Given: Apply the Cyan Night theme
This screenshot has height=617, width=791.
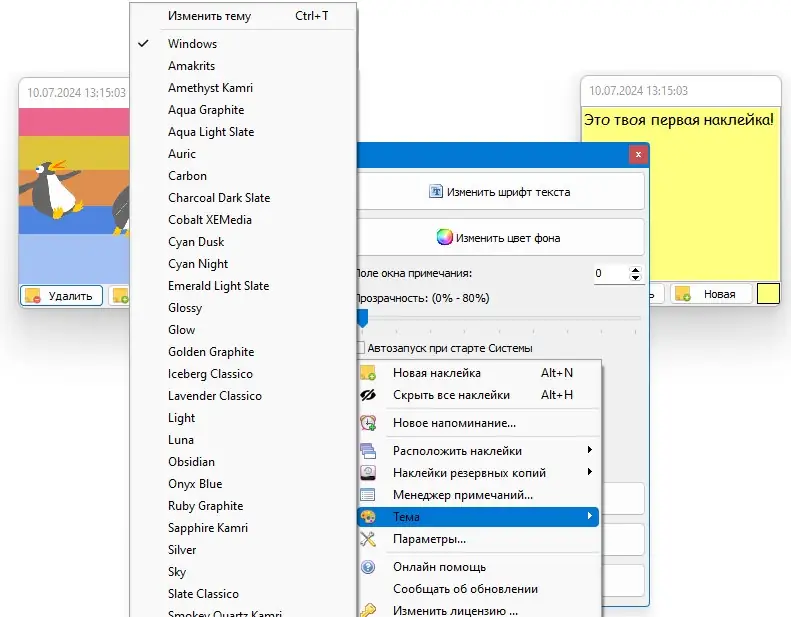Looking at the screenshot, I should click(243, 264).
